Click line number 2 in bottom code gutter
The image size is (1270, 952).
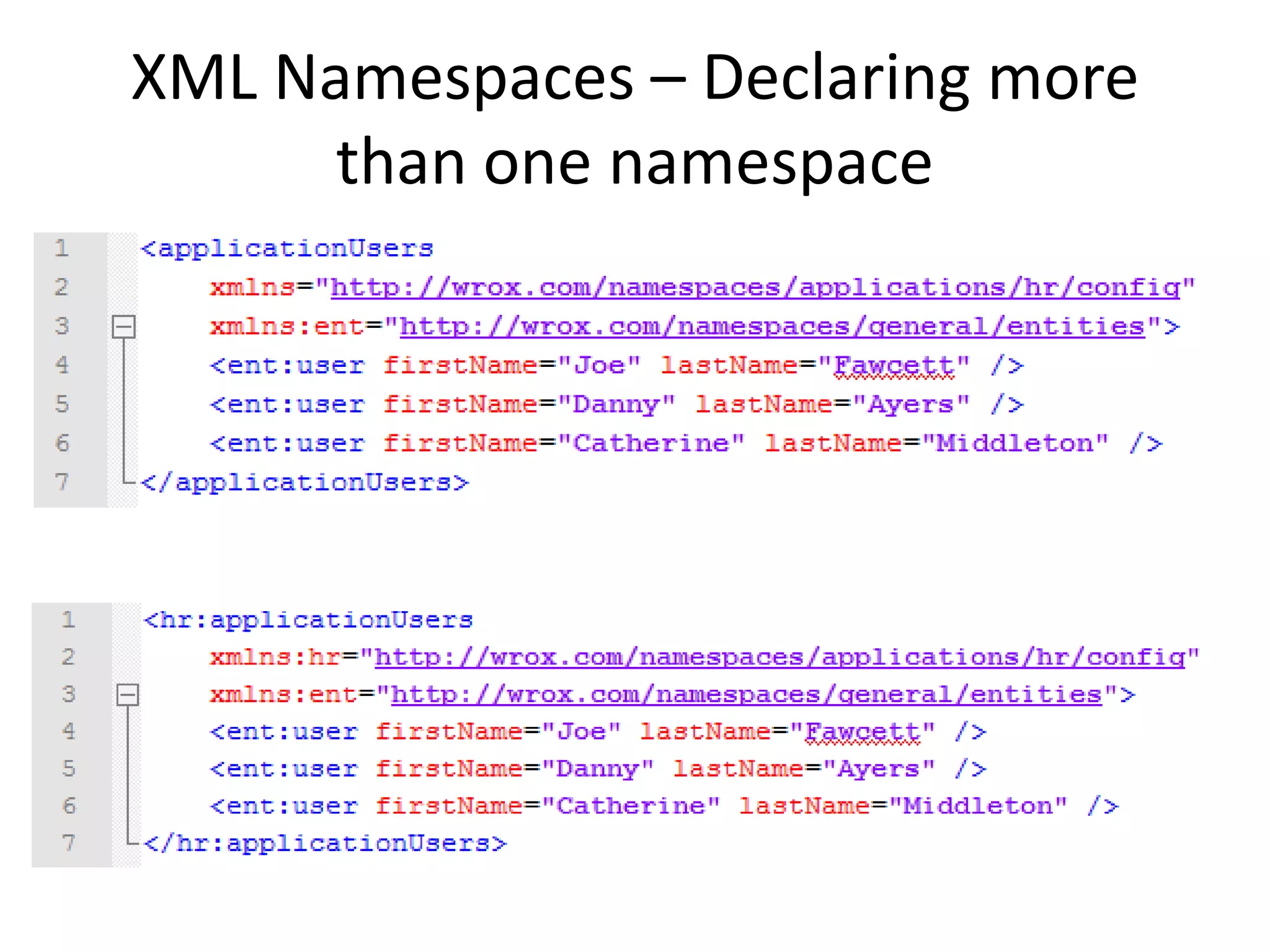pyautogui.click(x=68, y=657)
